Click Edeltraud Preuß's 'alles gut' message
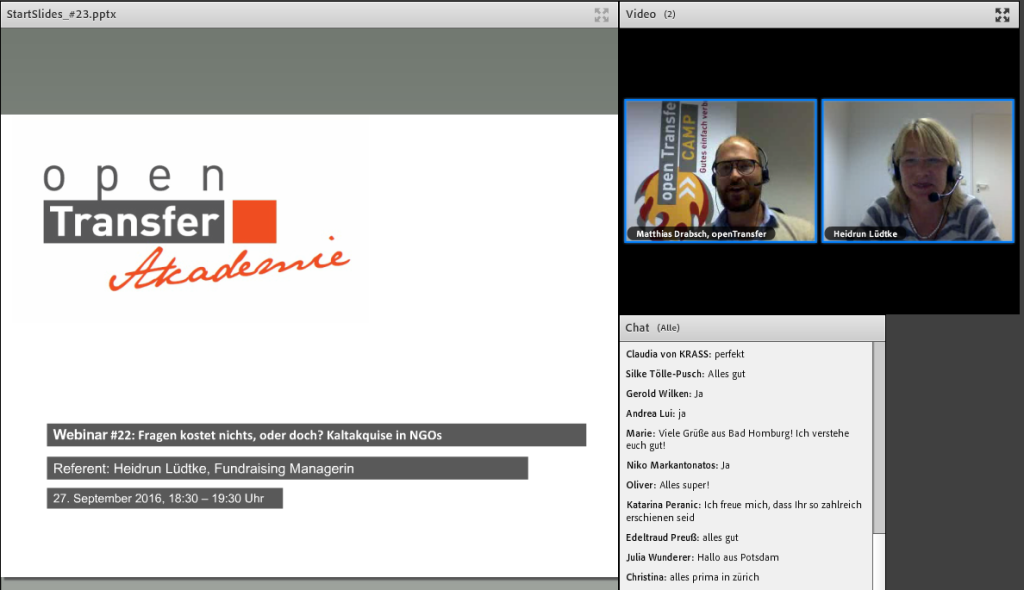 point(682,537)
